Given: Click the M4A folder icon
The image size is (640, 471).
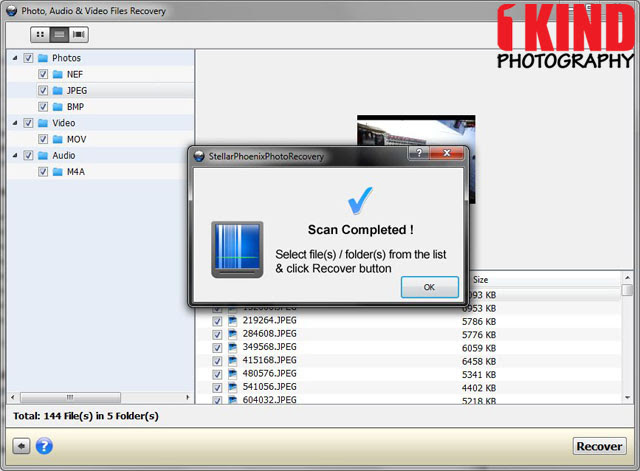Looking at the screenshot, I should coord(58,172).
